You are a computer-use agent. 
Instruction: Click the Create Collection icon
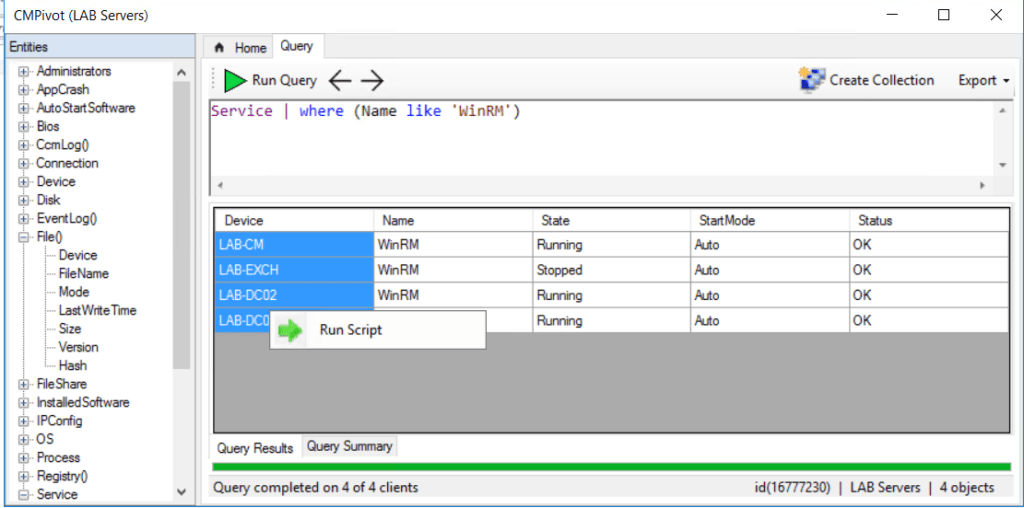[x=812, y=80]
